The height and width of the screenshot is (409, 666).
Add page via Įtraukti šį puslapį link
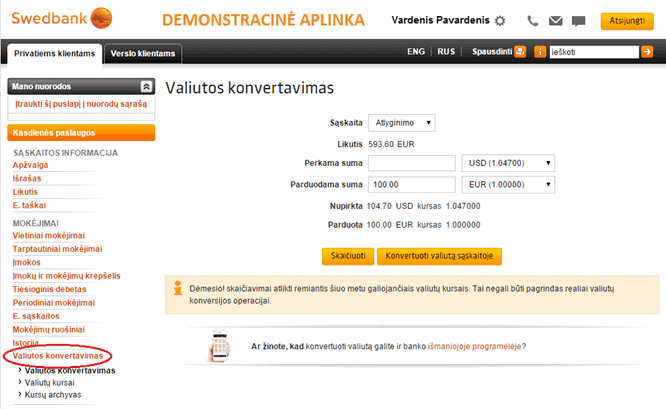pos(81,104)
